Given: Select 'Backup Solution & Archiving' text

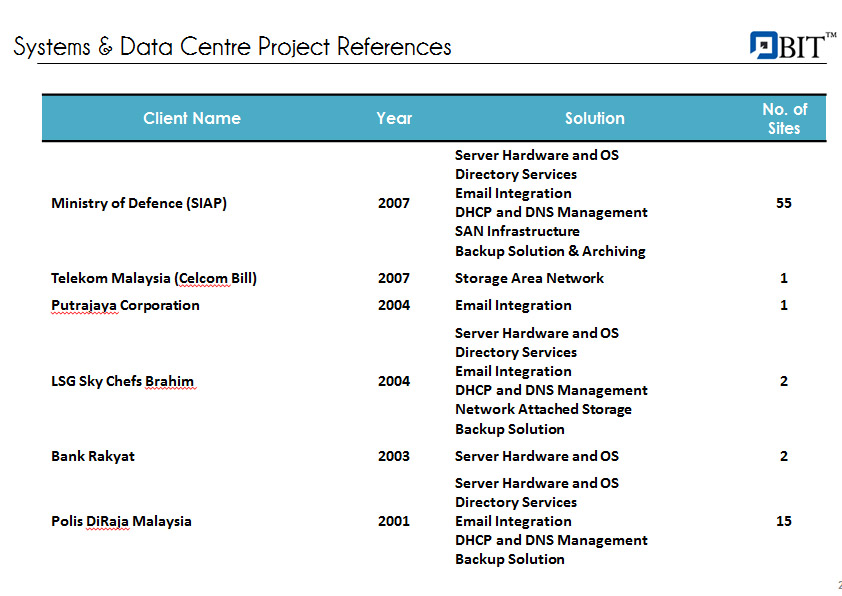Looking at the screenshot, I should (x=550, y=251).
